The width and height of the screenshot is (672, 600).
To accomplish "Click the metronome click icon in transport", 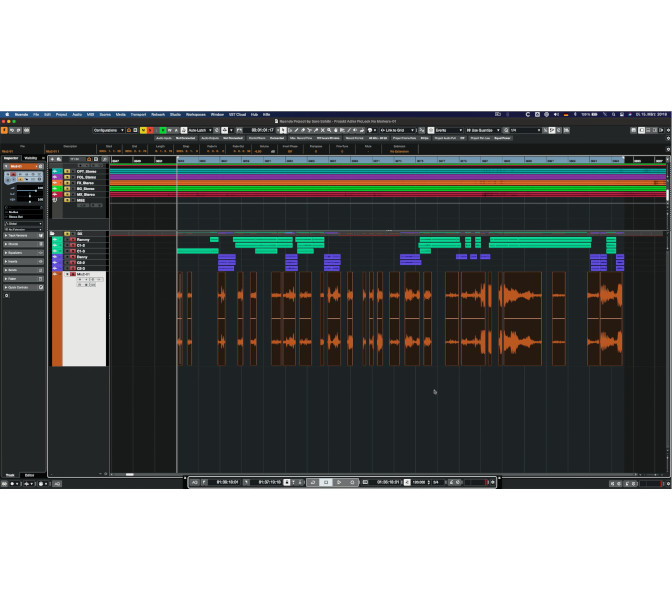I will pyautogui.click(x=451, y=483).
